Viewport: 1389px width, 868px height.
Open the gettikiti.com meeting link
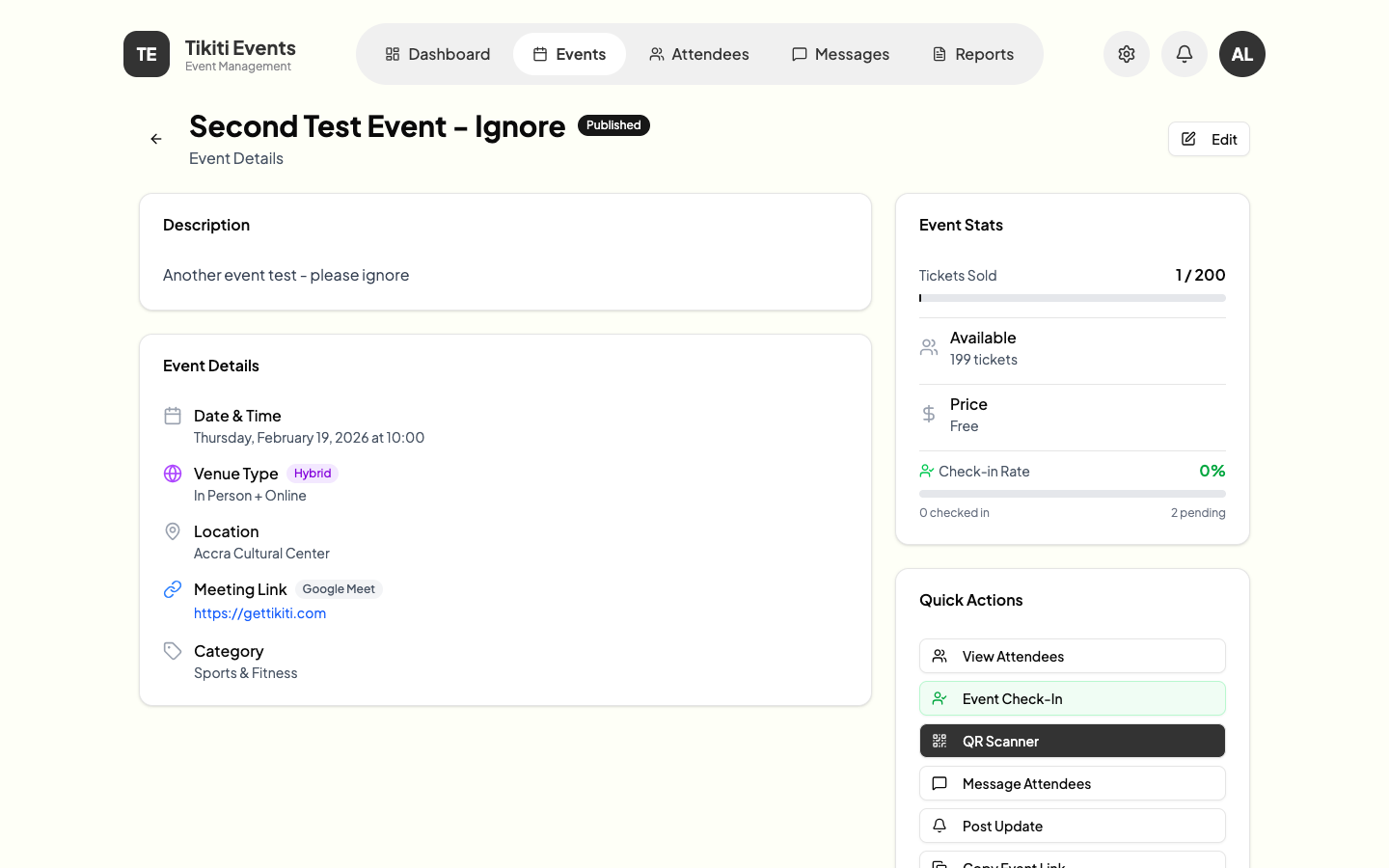(x=259, y=613)
